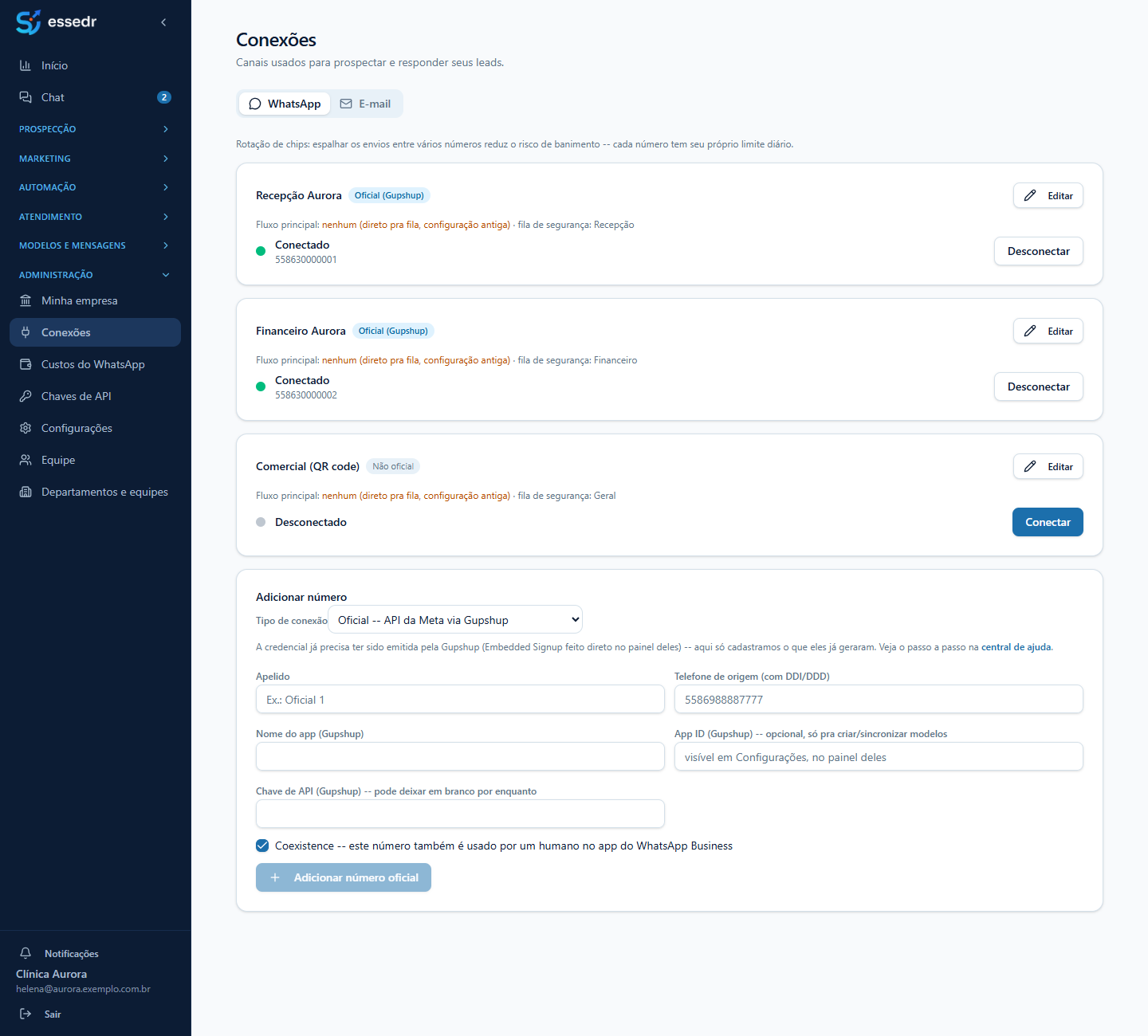The height and width of the screenshot is (1036, 1148).
Task: Click pencil icon for Financeiro Aurora
Action: [x=1030, y=331]
